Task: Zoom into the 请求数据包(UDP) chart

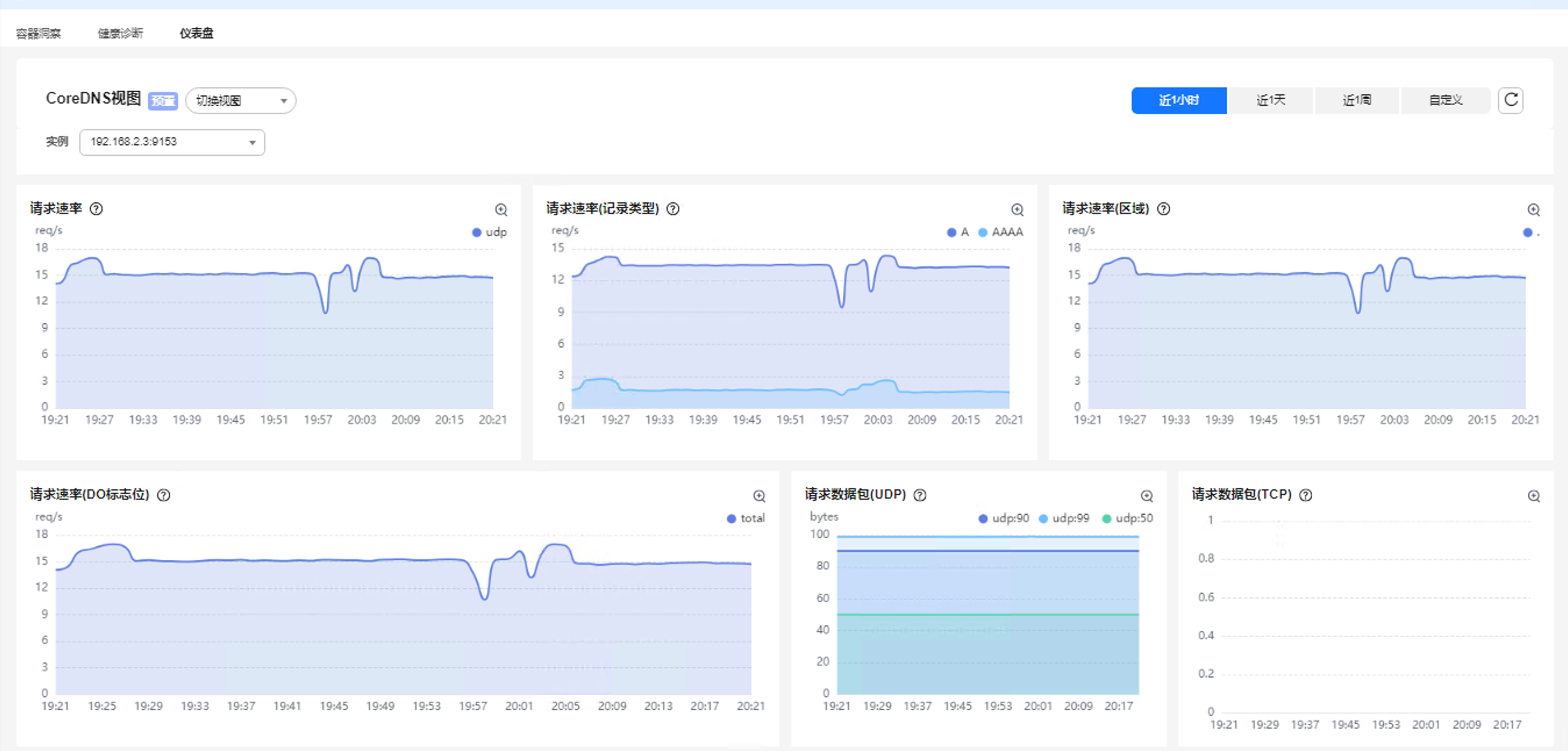Action: click(x=1146, y=495)
